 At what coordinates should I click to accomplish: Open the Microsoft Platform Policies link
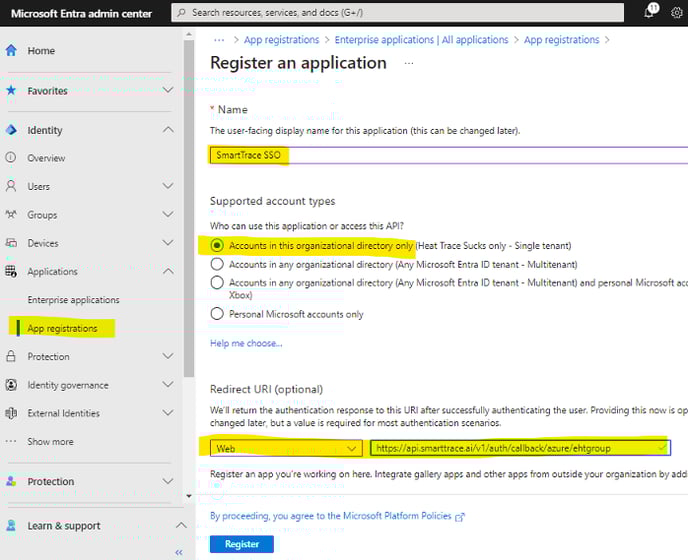[397, 516]
